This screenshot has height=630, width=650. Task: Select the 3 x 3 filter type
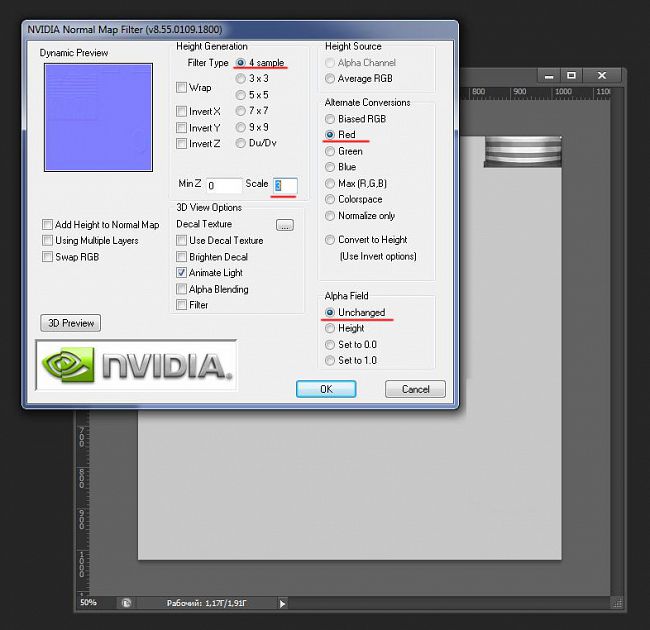[x=241, y=78]
